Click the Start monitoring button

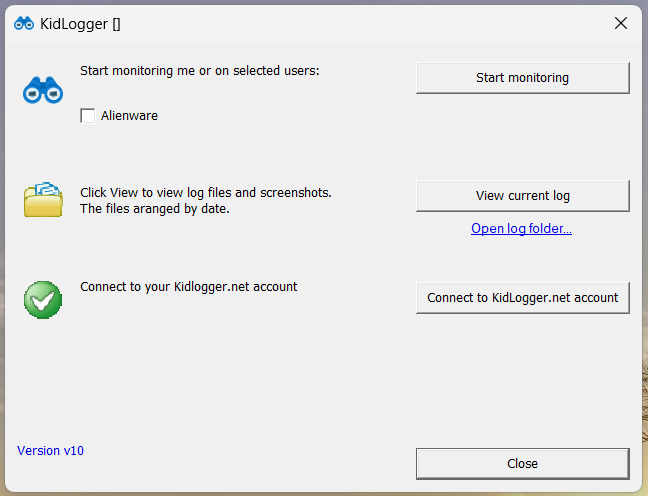[x=523, y=78]
